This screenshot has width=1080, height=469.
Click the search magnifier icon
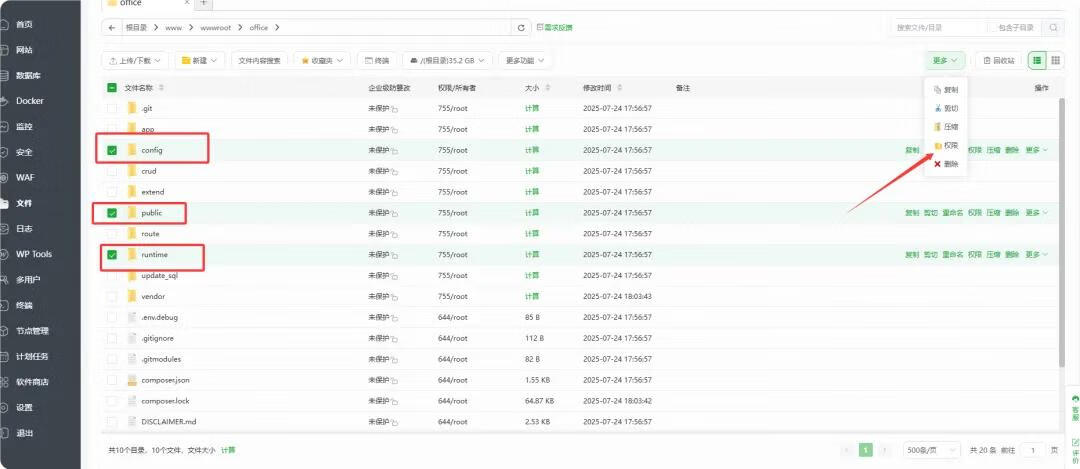(x=1053, y=28)
